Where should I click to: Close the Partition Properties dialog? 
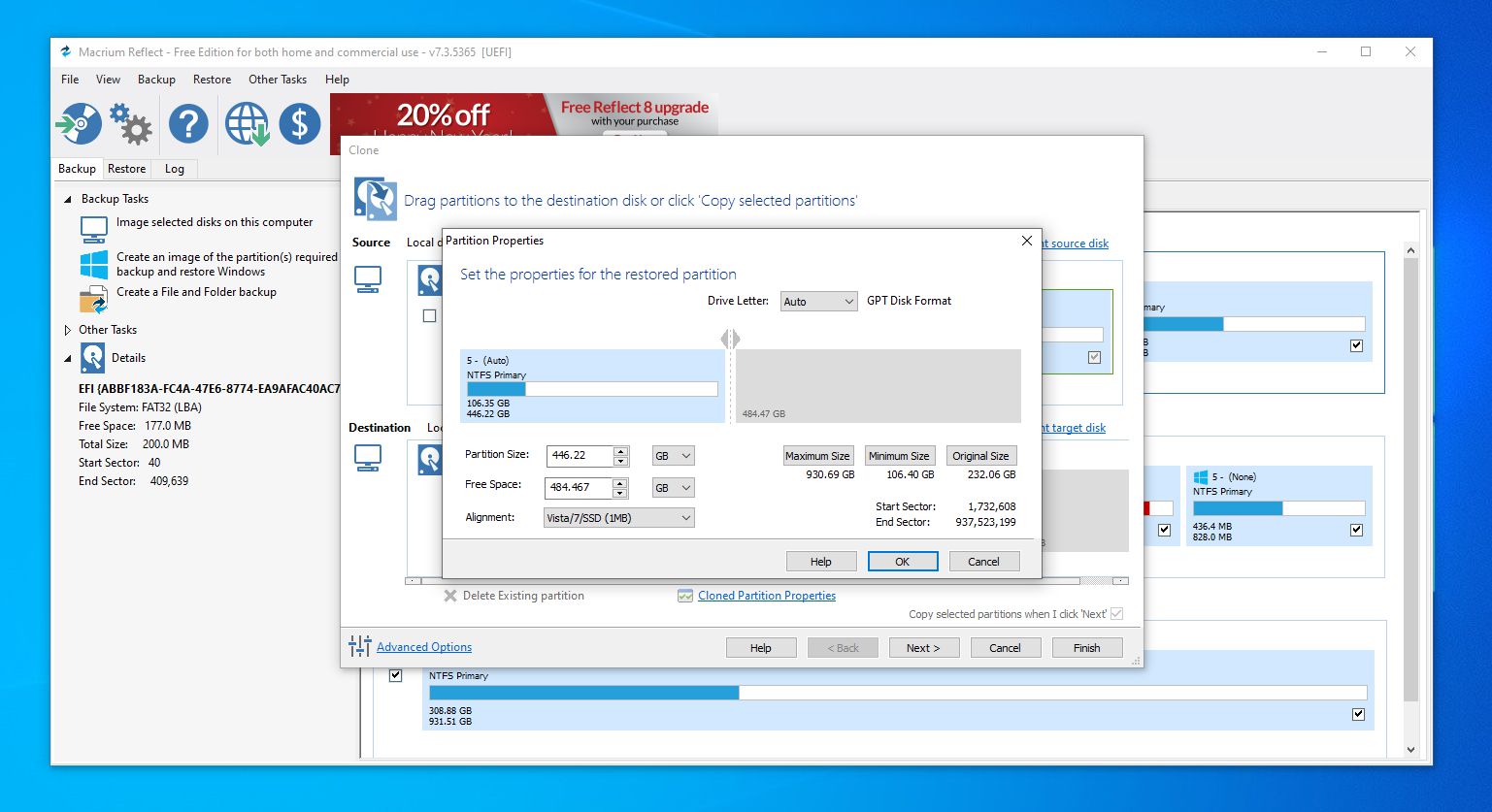tap(1027, 241)
